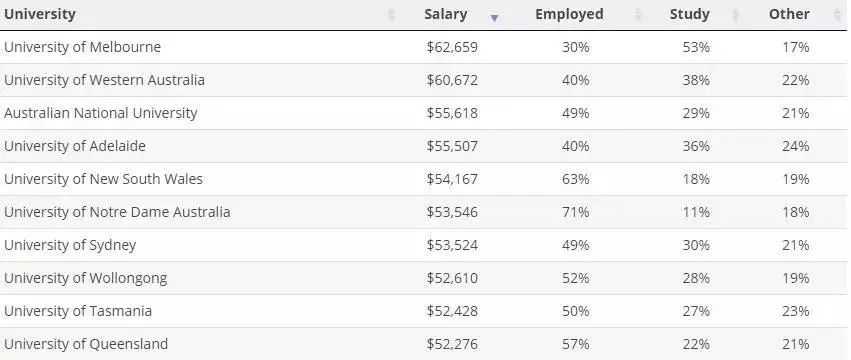This screenshot has height=360, width=851.
Task: Click the University column sort icon
Action: click(391, 15)
